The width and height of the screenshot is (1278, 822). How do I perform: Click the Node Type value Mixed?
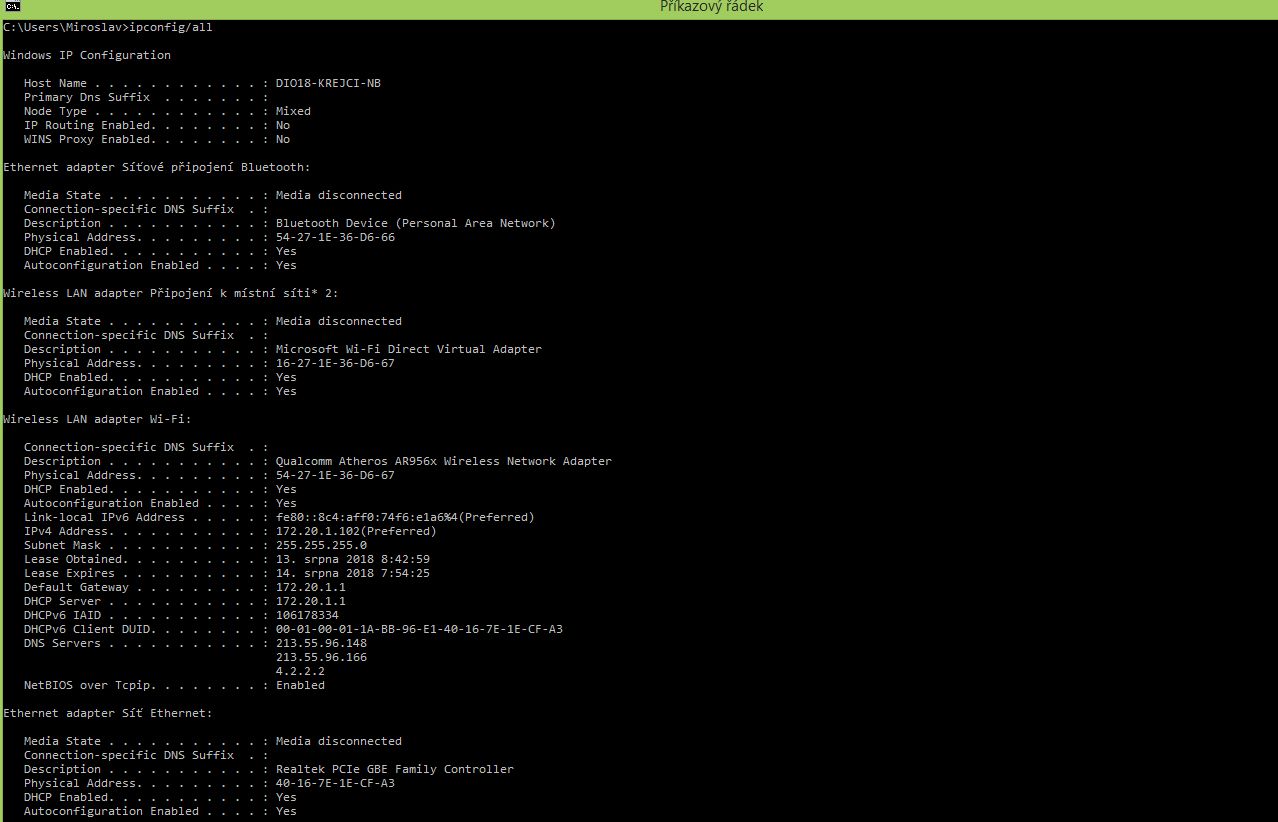(293, 111)
